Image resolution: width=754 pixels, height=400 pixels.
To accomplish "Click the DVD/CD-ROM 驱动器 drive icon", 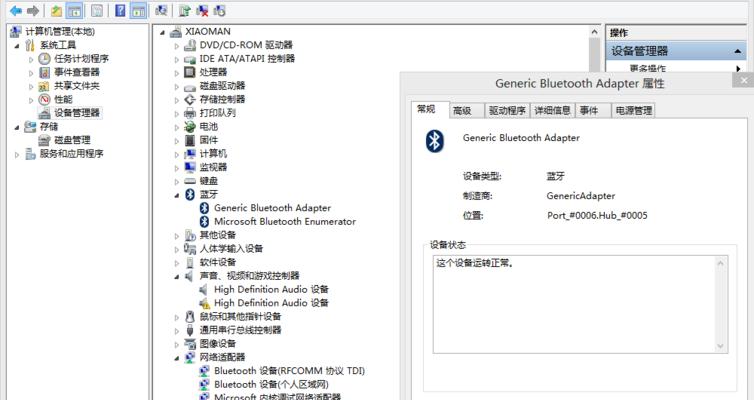I will click(x=190, y=45).
